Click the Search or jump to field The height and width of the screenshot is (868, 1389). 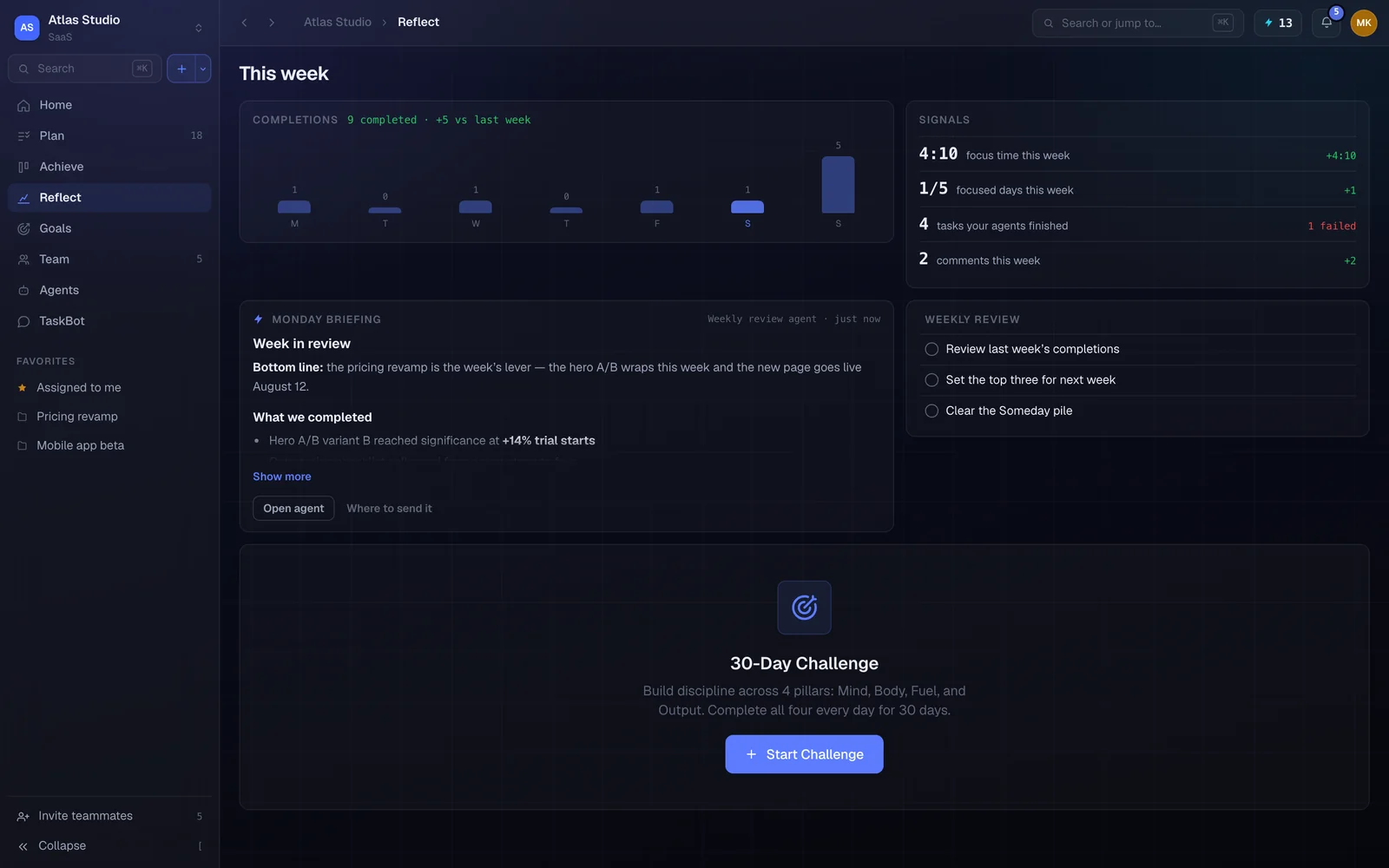pos(1137,23)
